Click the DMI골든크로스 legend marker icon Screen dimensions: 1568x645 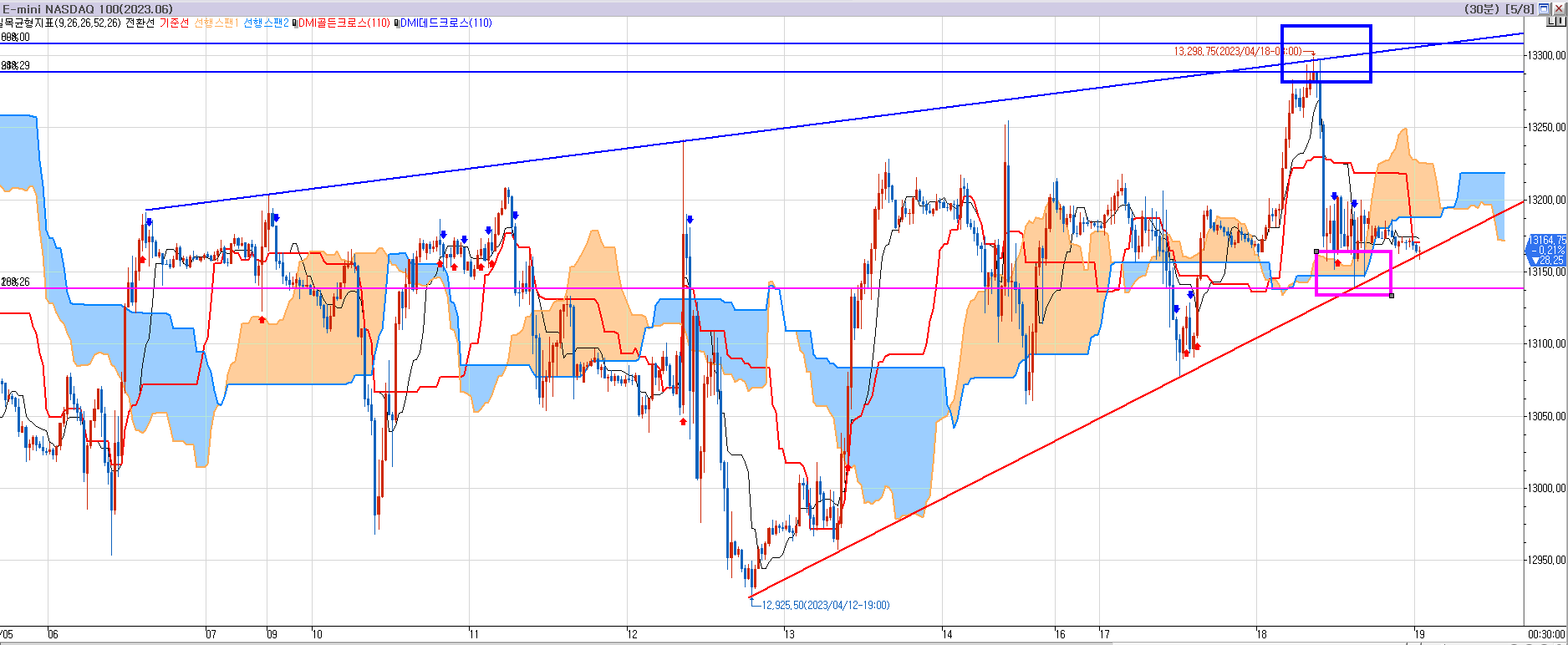[x=294, y=23]
